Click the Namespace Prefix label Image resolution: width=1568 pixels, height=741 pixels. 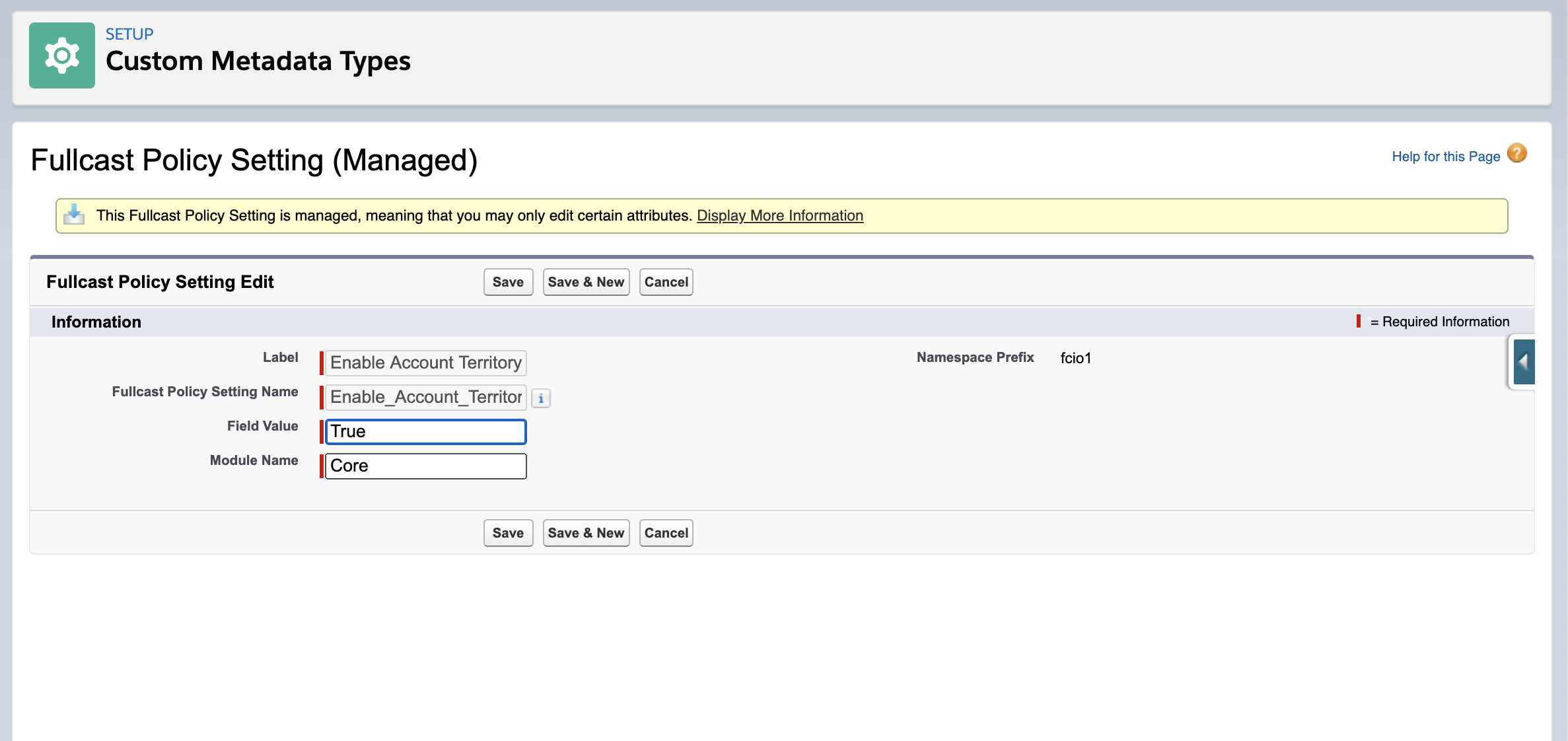(x=976, y=357)
